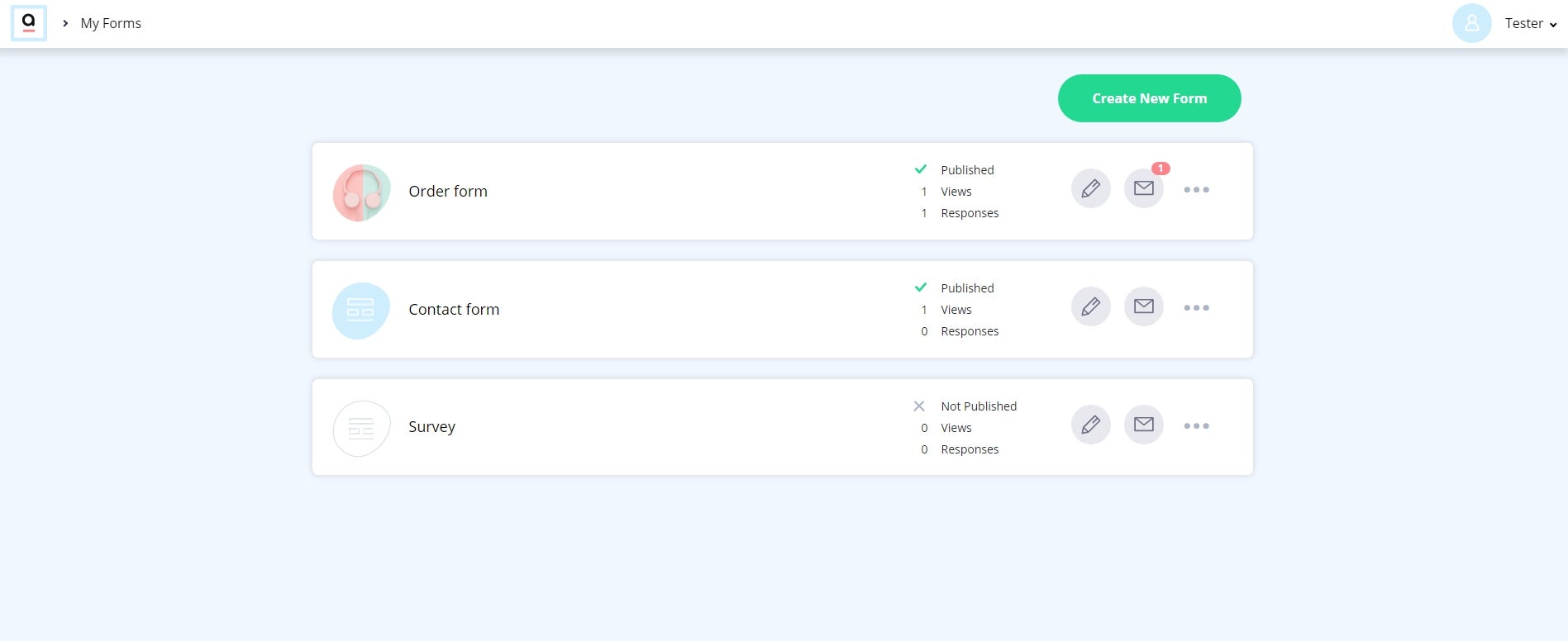The height and width of the screenshot is (641, 1568).
Task: Open more options for Order form
Action: tap(1196, 190)
